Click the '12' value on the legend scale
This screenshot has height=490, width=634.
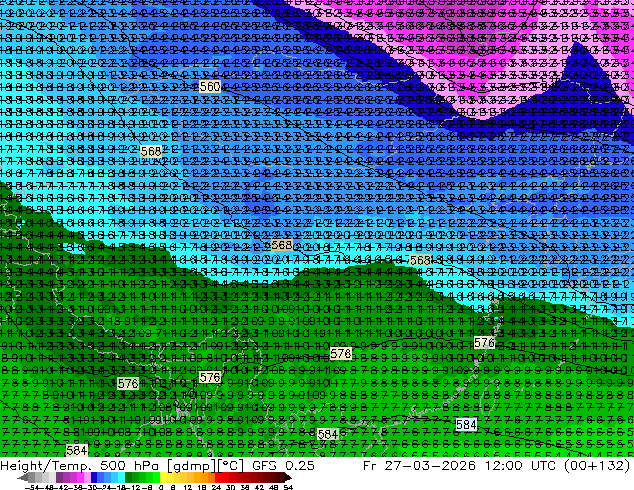click(x=188, y=487)
